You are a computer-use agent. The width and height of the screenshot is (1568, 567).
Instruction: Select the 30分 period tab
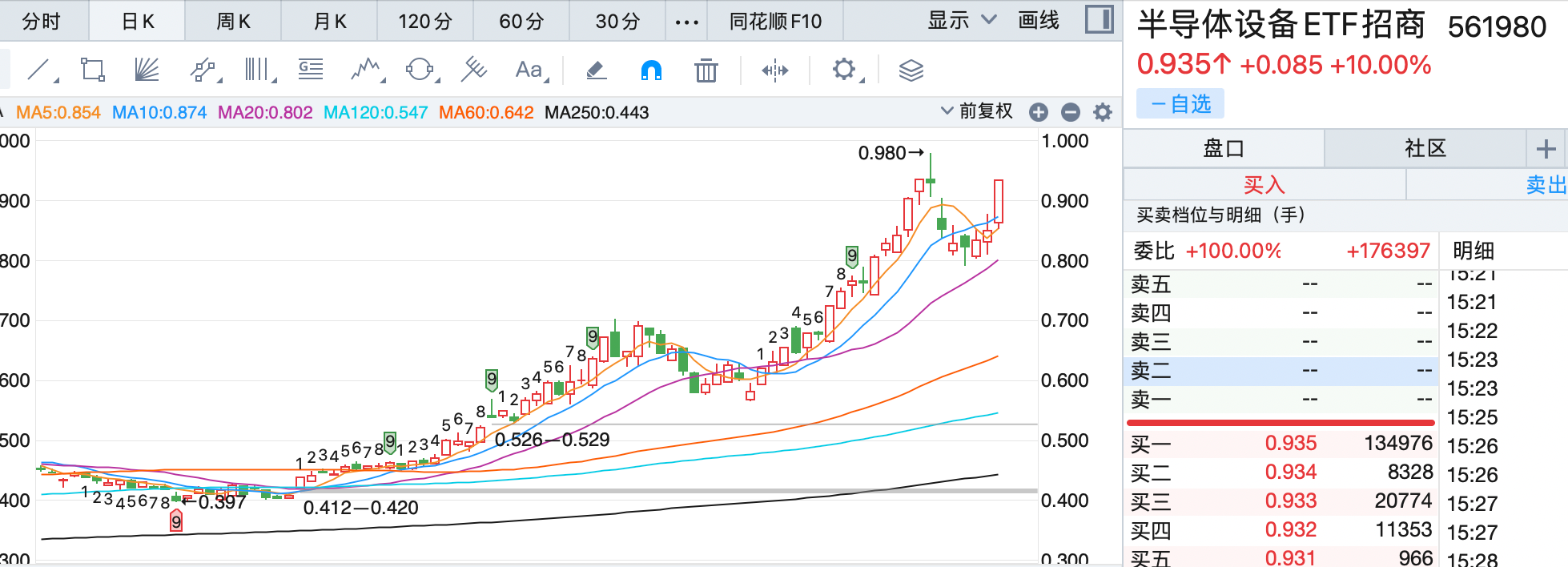pyautogui.click(x=617, y=22)
